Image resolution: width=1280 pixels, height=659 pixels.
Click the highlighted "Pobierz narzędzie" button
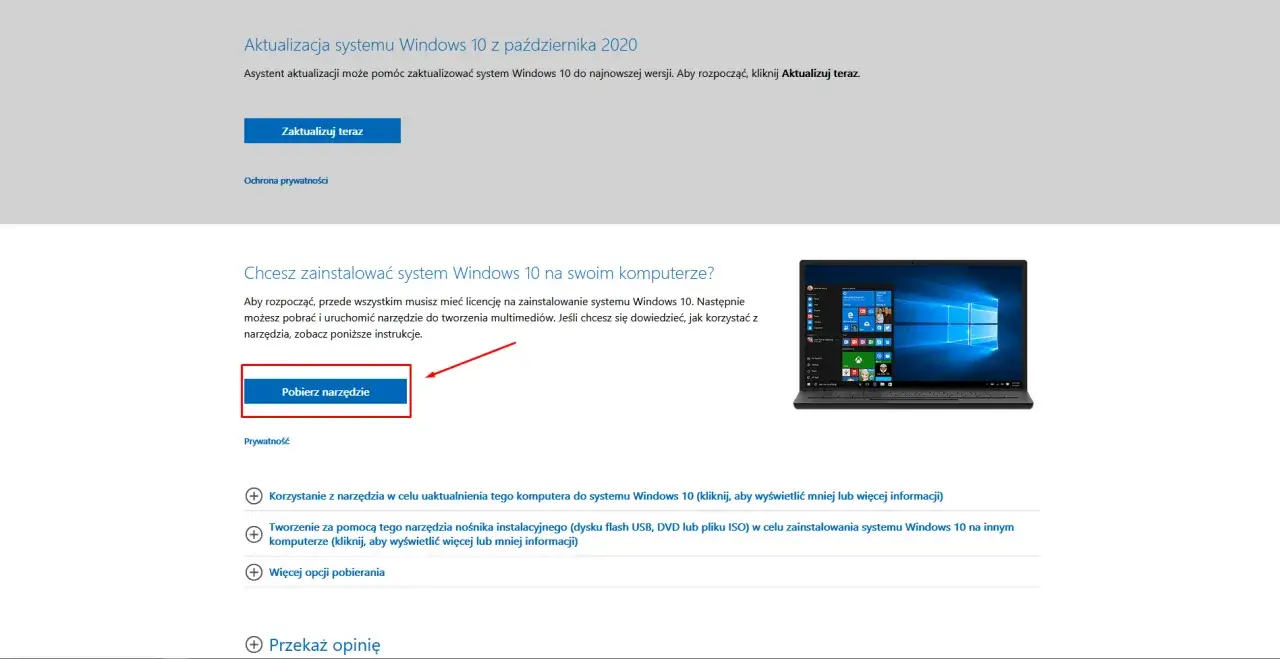click(325, 391)
